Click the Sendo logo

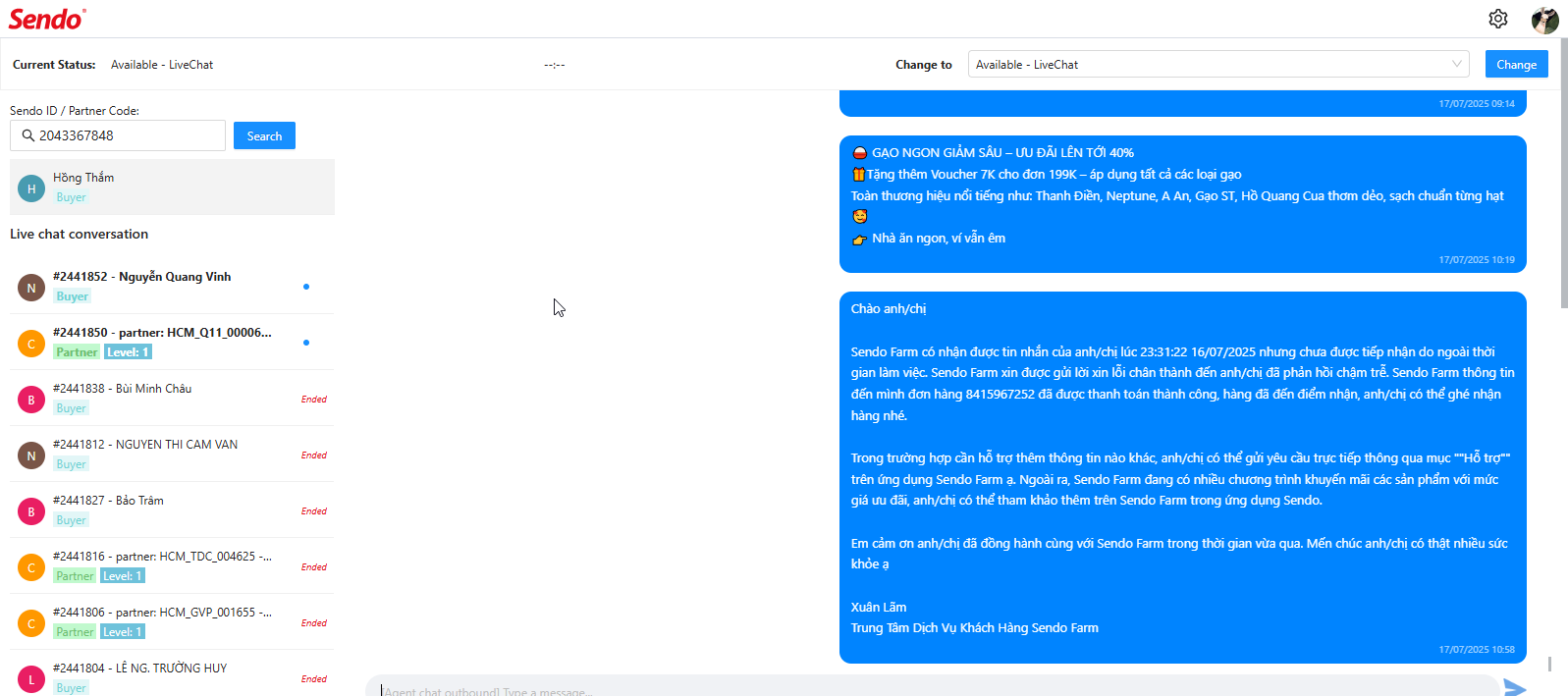click(x=47, y=19)
